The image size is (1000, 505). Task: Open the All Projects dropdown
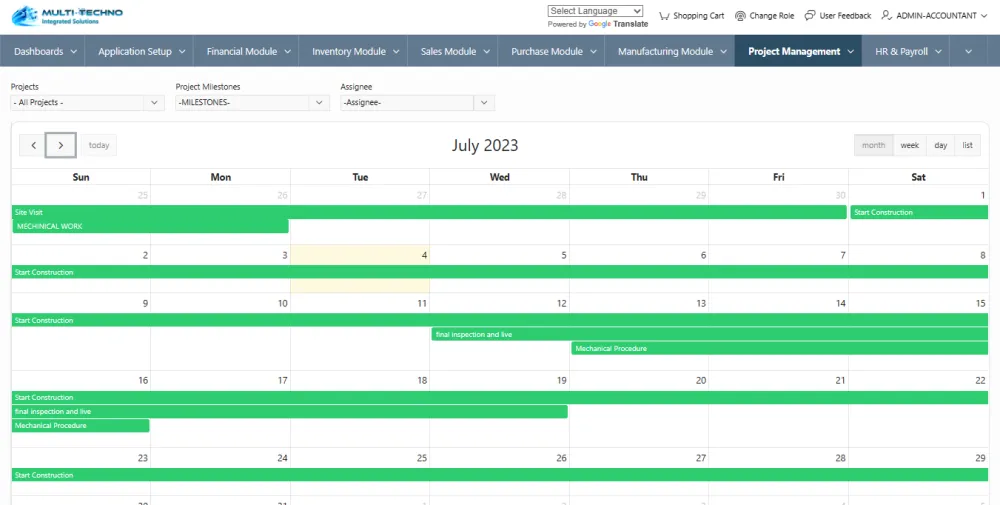tap(87, 102)
